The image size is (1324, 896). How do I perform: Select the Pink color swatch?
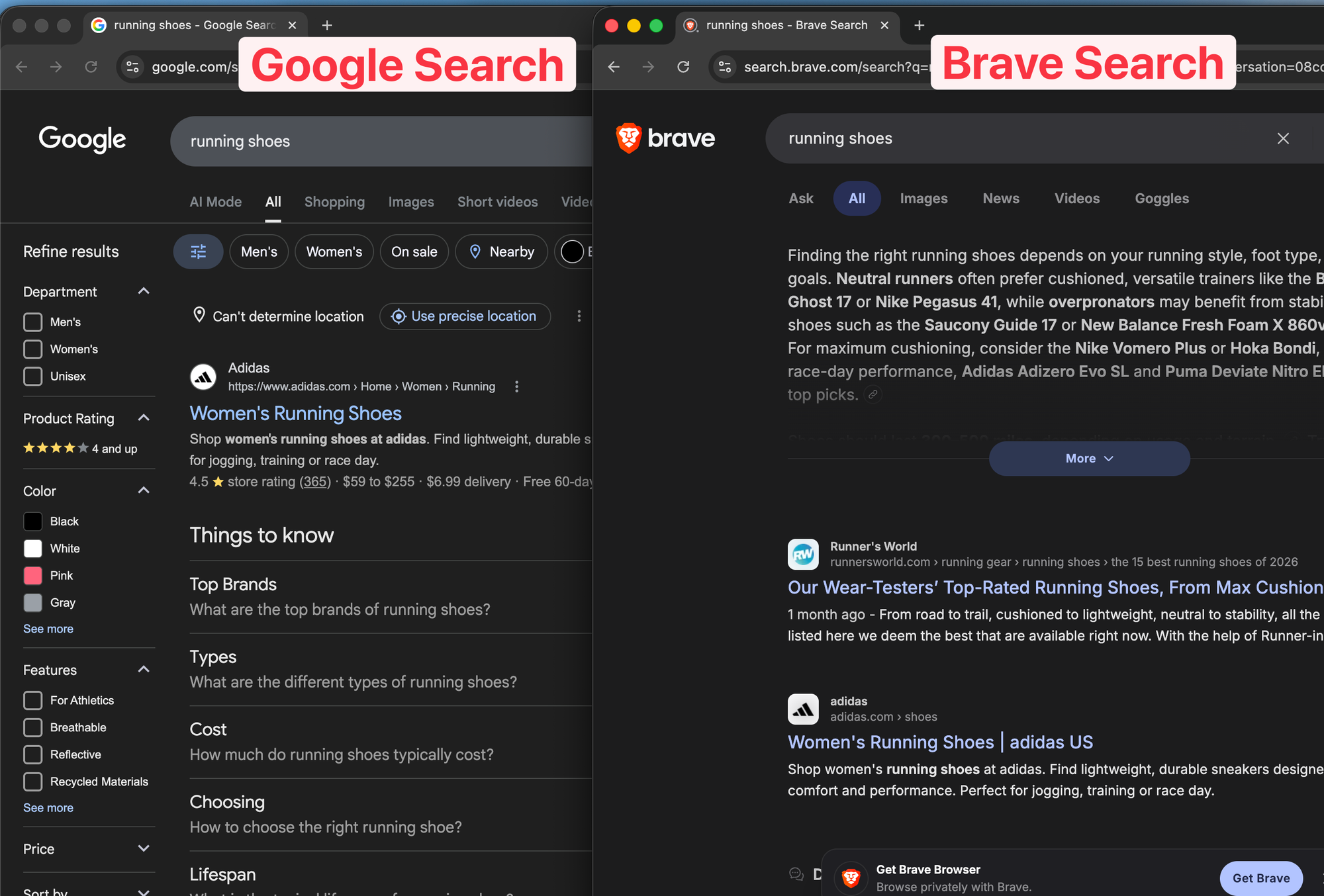point(32,576)
